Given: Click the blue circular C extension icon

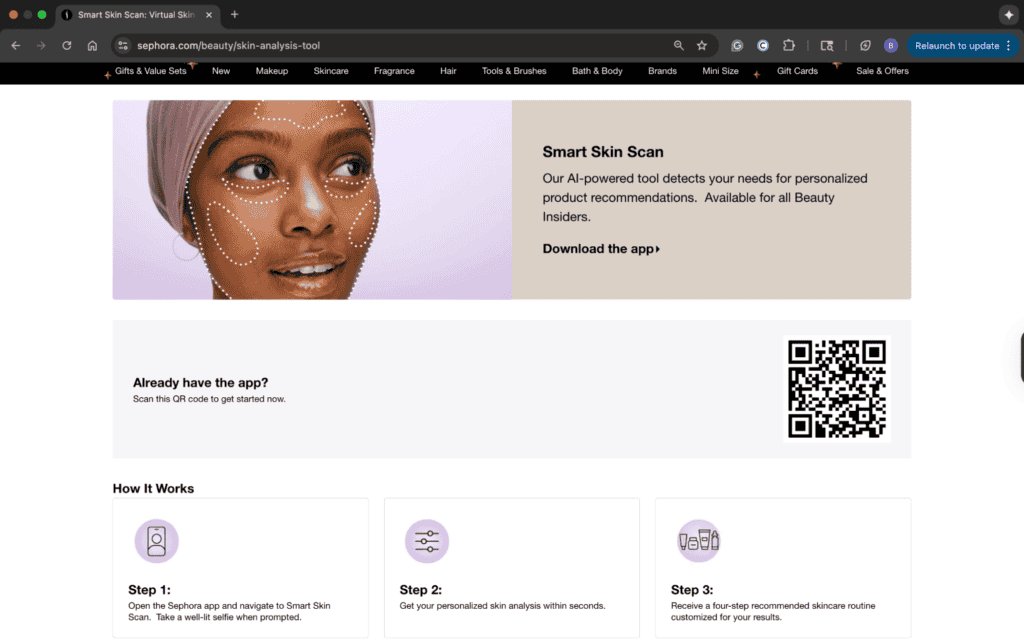Looking at the screenshot, I should [x=763, y=46].
